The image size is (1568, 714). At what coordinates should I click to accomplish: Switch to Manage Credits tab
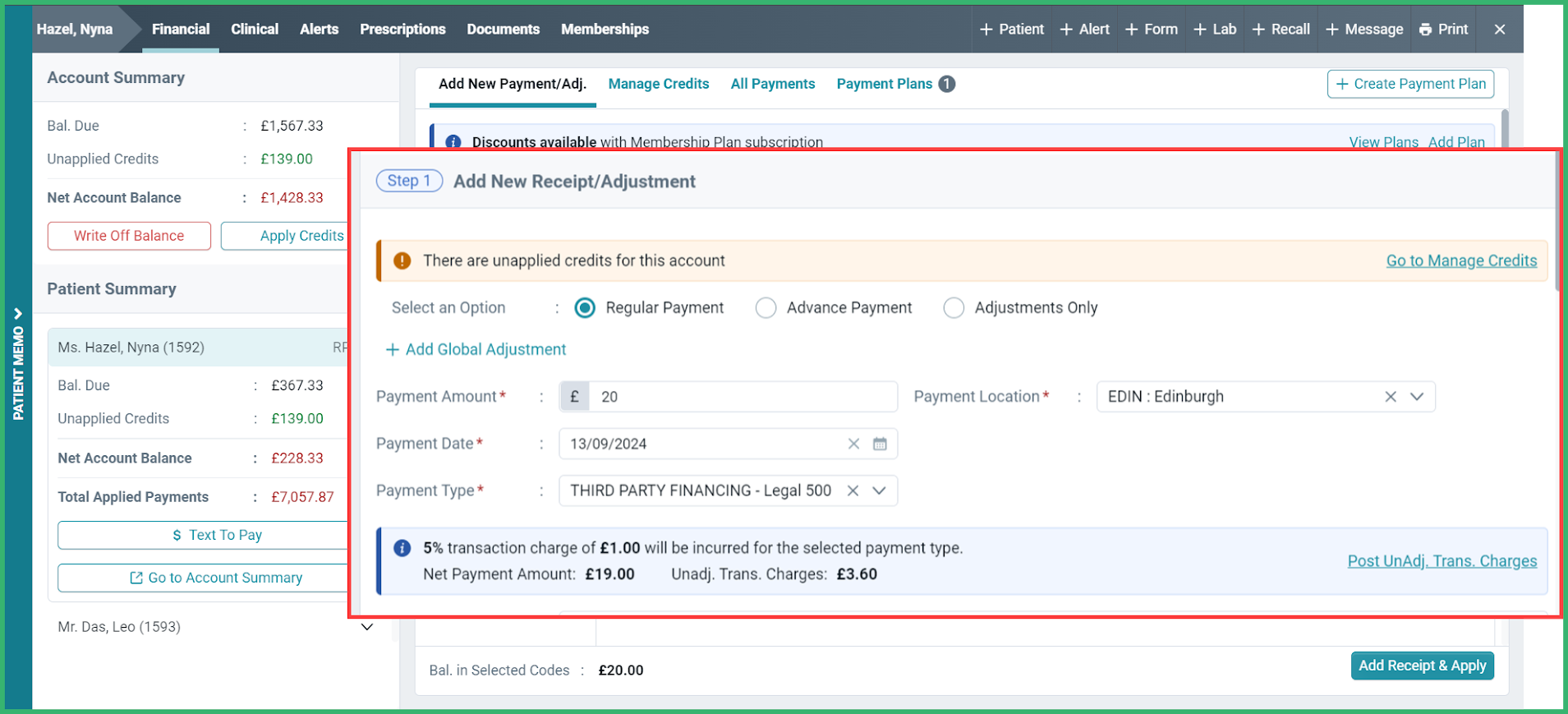pos(659,84)
